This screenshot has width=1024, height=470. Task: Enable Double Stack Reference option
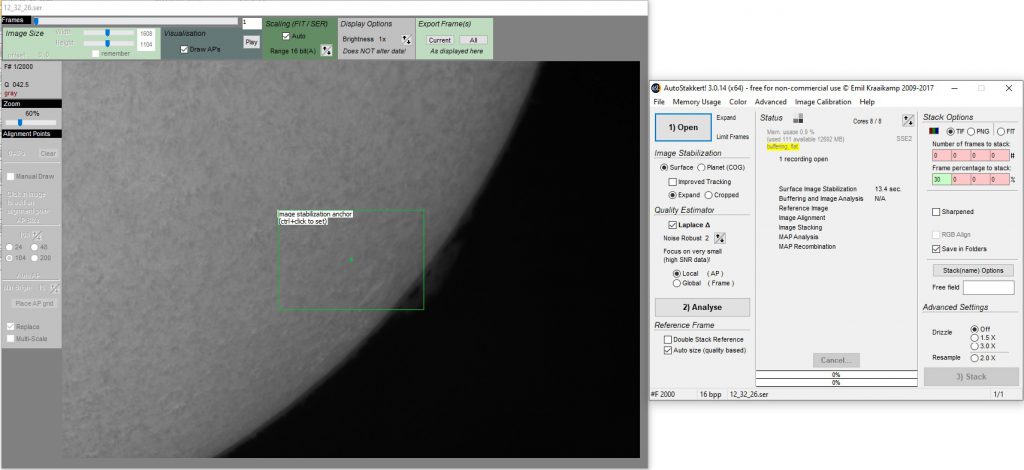[x=668, y=340]
